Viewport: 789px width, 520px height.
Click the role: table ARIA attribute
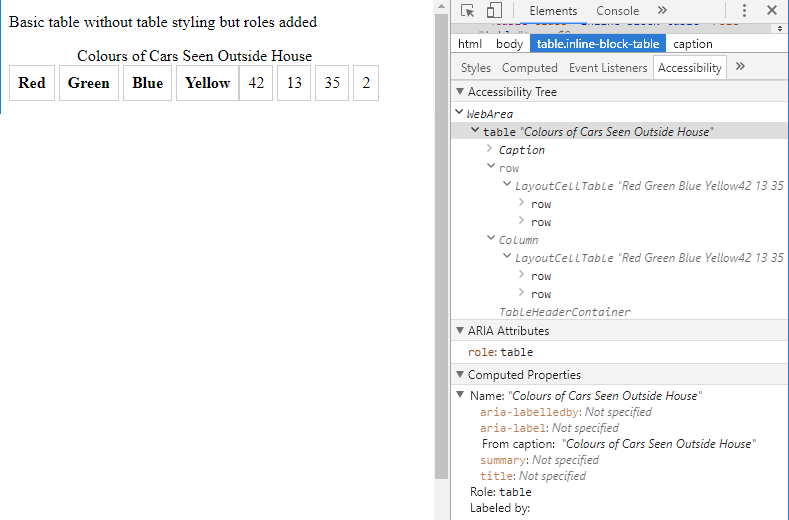(x=501, y=352)
